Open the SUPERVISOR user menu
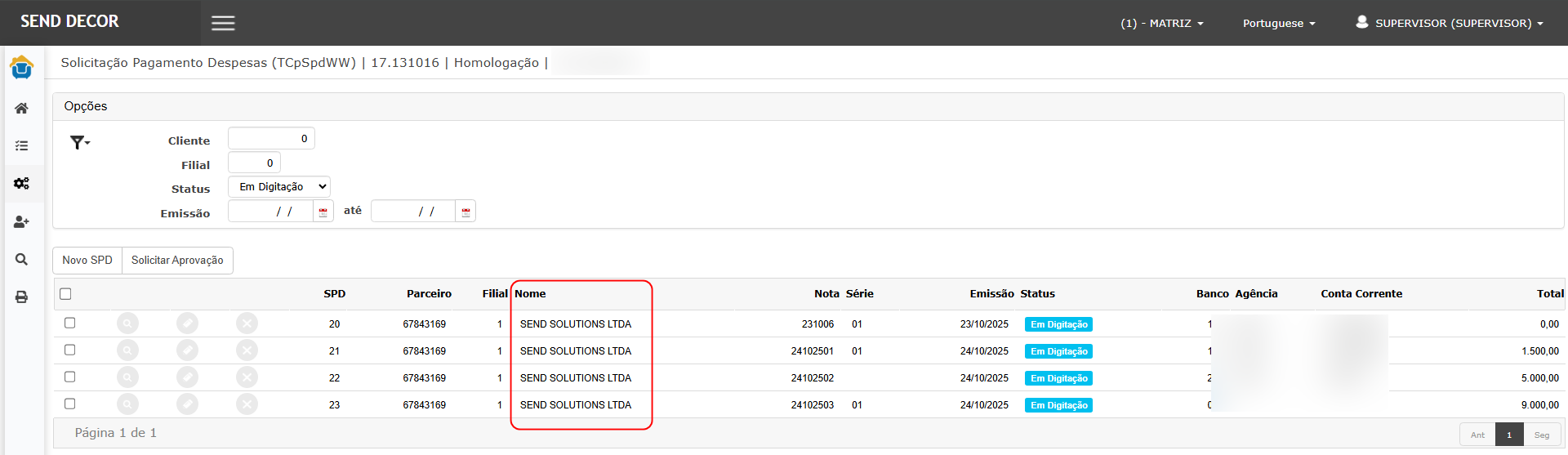Viewport: 1568px width, 455px height. pyautogui.click(x=1450, y=24)
